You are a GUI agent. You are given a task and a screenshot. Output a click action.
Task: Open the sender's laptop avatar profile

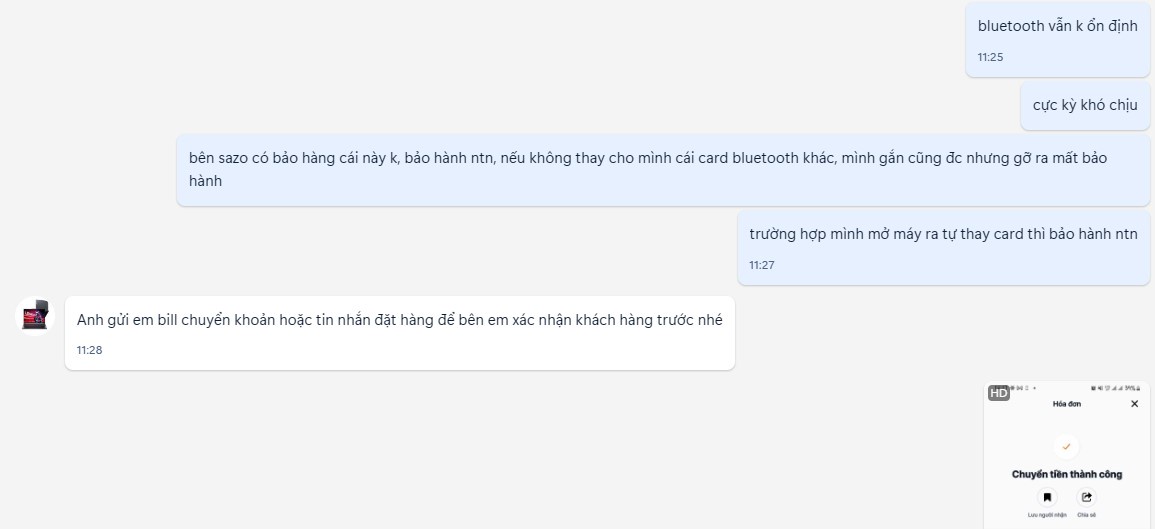click(x=35, y=316)
